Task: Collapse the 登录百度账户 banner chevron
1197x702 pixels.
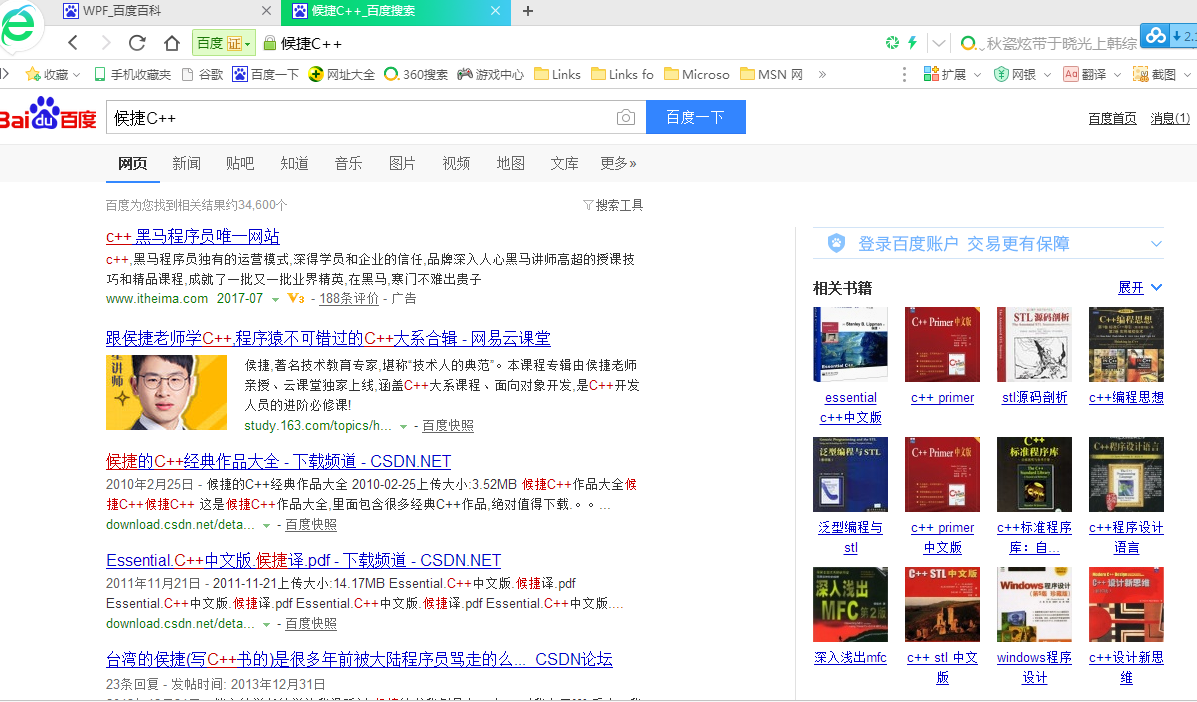Action: pyautogui.click(x=1156, y=242)
